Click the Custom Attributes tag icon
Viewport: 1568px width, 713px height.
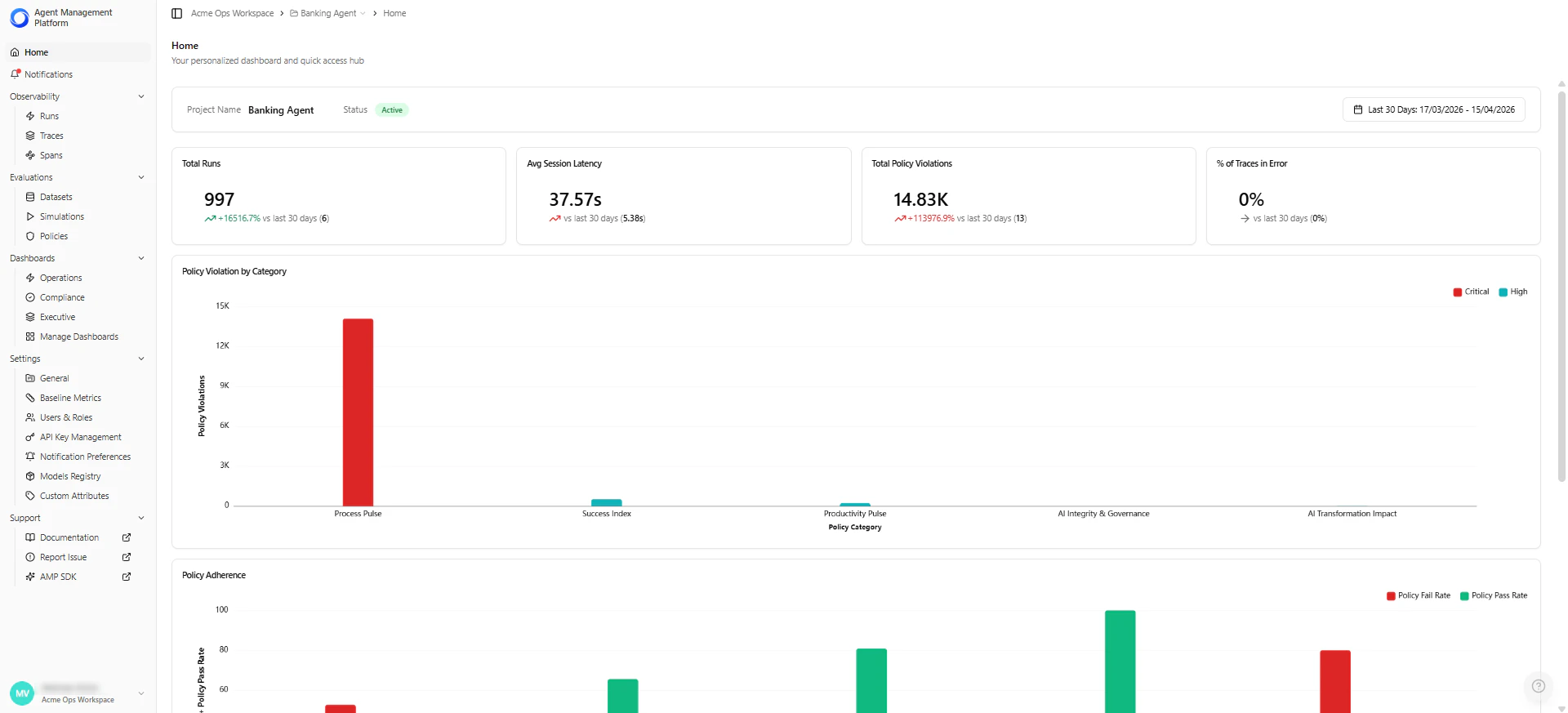(30, 496)
